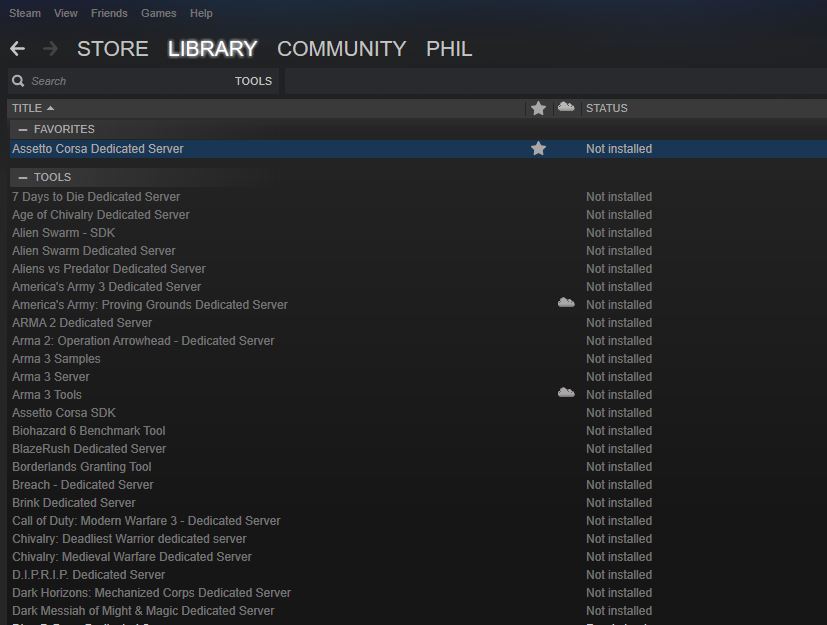Select Arma 3 Samples
Image resolution: width=827 pixels, height=625 pixels.
56,359
